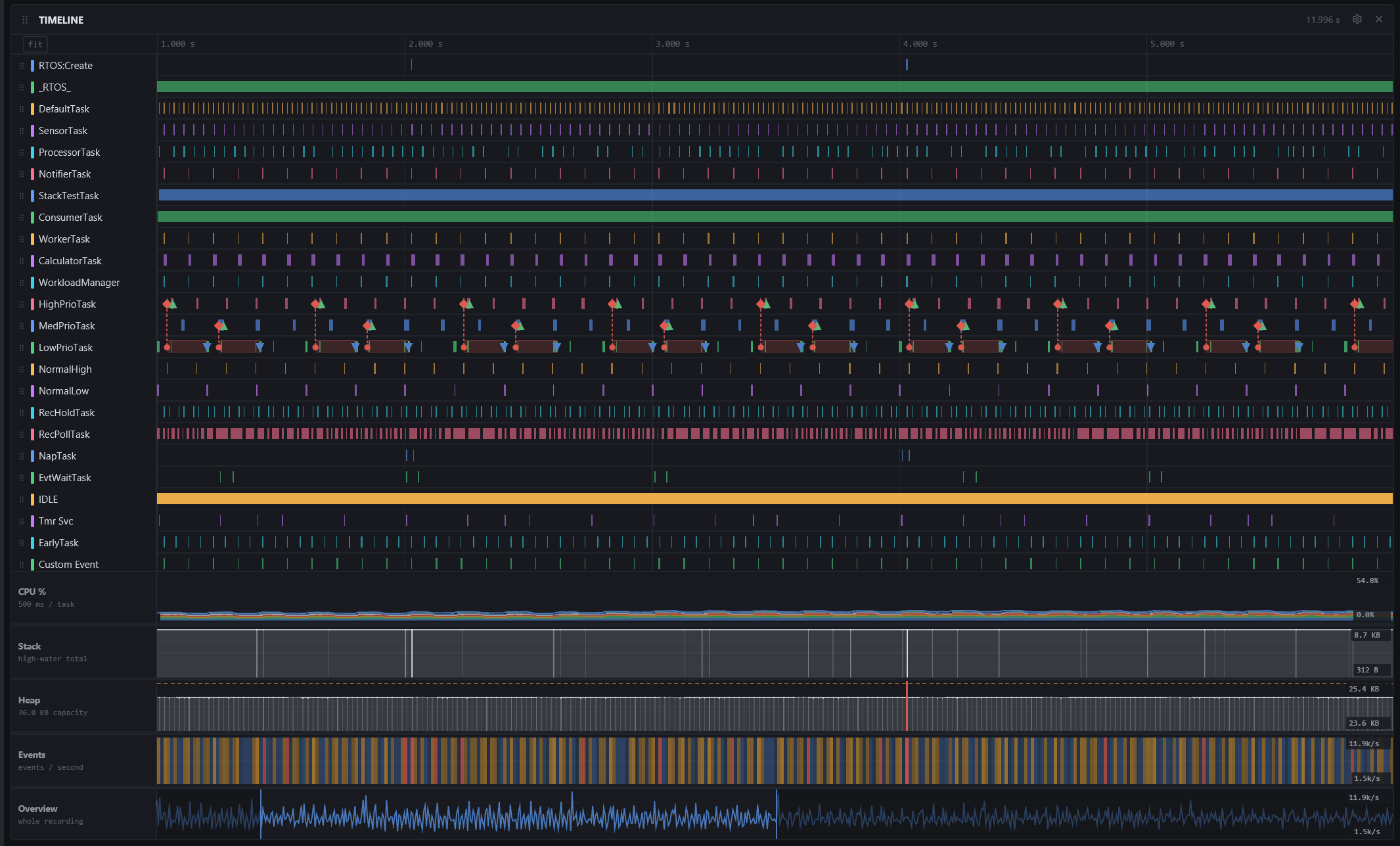Click NotifierTask row drag handle
The image size is (1400, 846).
pos(22,174)
